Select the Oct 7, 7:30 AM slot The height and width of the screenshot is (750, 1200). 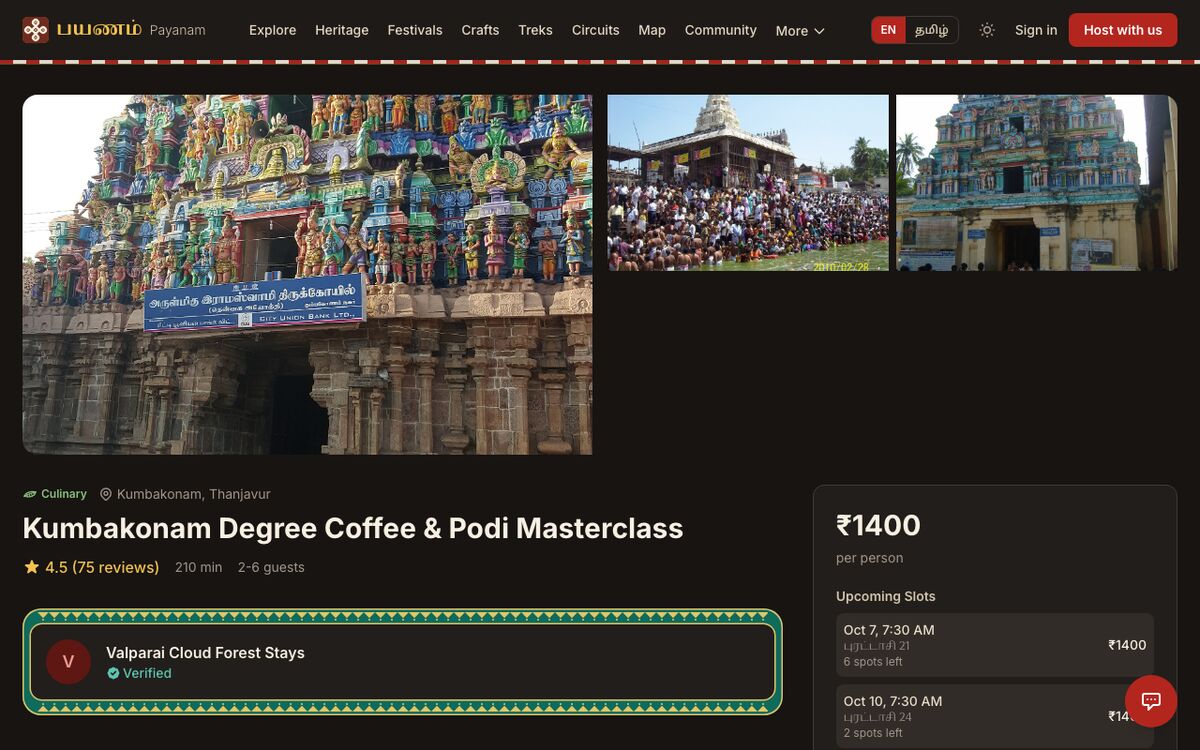(x=995, y=645)
